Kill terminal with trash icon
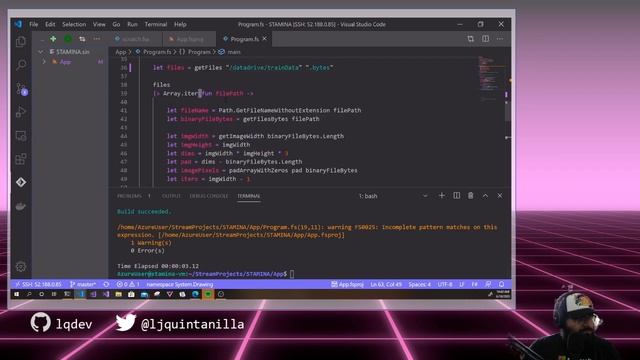Image resolution: width=640 pixels, height=360 pixels. point(471,196)
